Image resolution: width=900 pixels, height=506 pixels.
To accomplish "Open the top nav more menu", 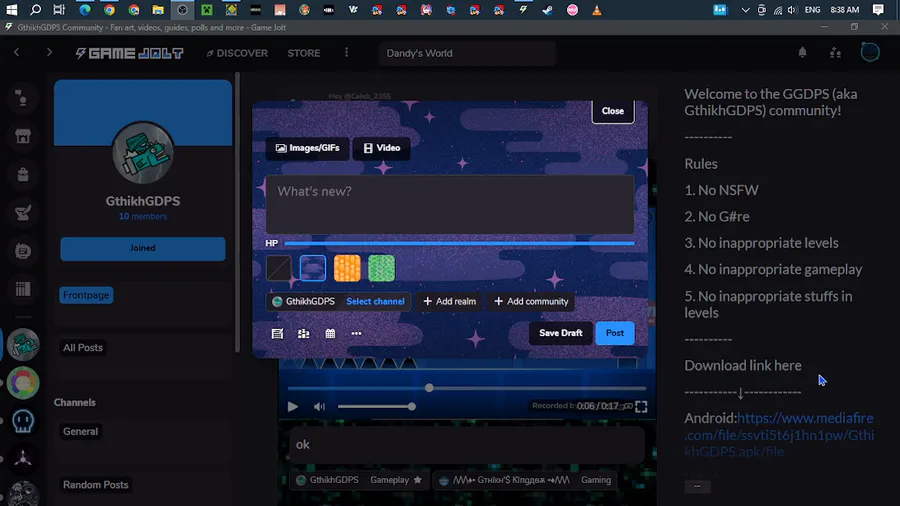I will click(x=346, y=53).
